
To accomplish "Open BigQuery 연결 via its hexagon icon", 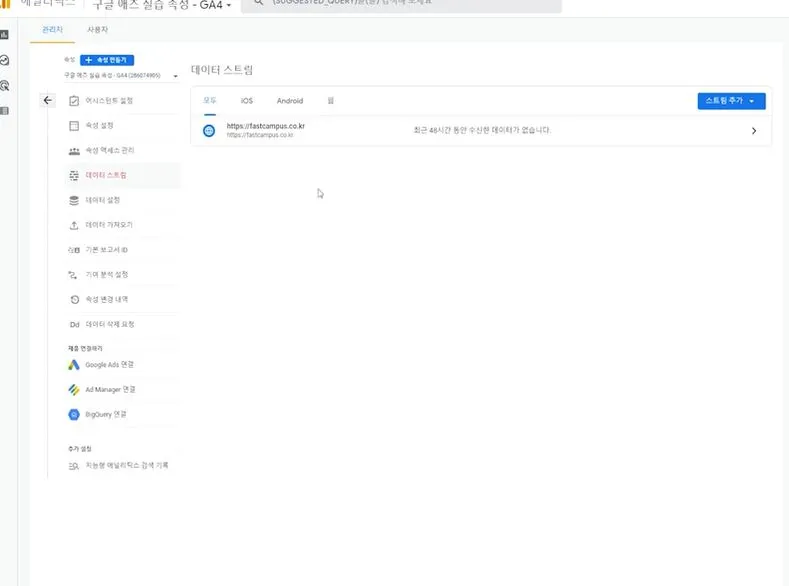I will (74, 414).
